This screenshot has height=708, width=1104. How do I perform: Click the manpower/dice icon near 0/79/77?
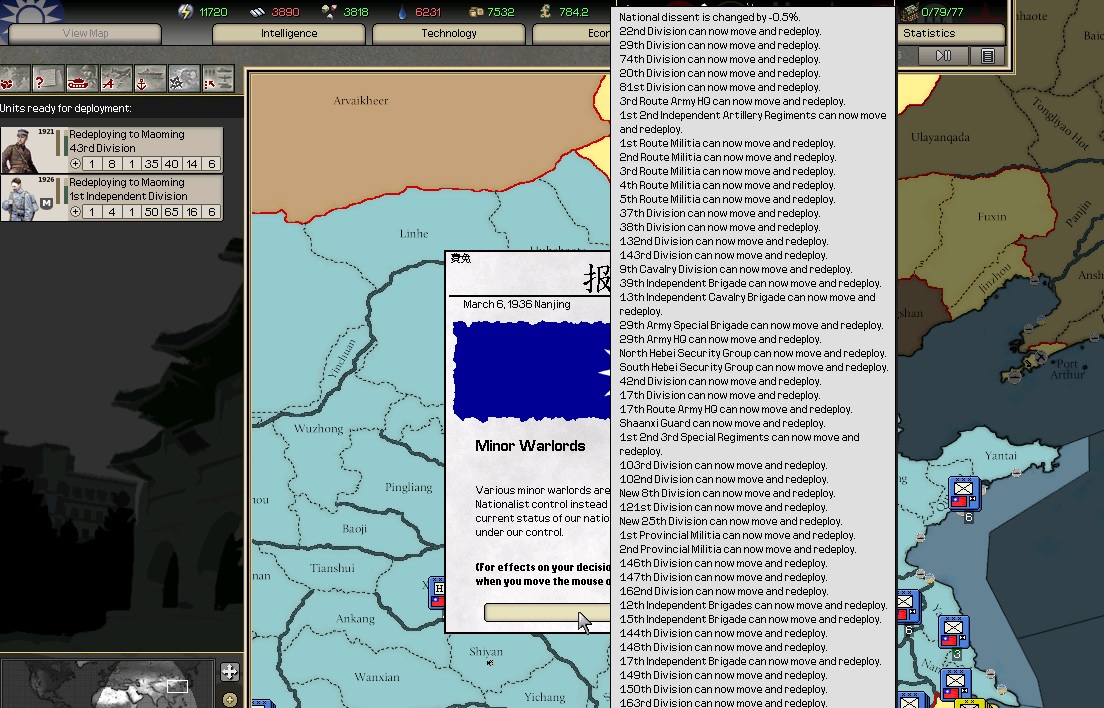(910, 11)
